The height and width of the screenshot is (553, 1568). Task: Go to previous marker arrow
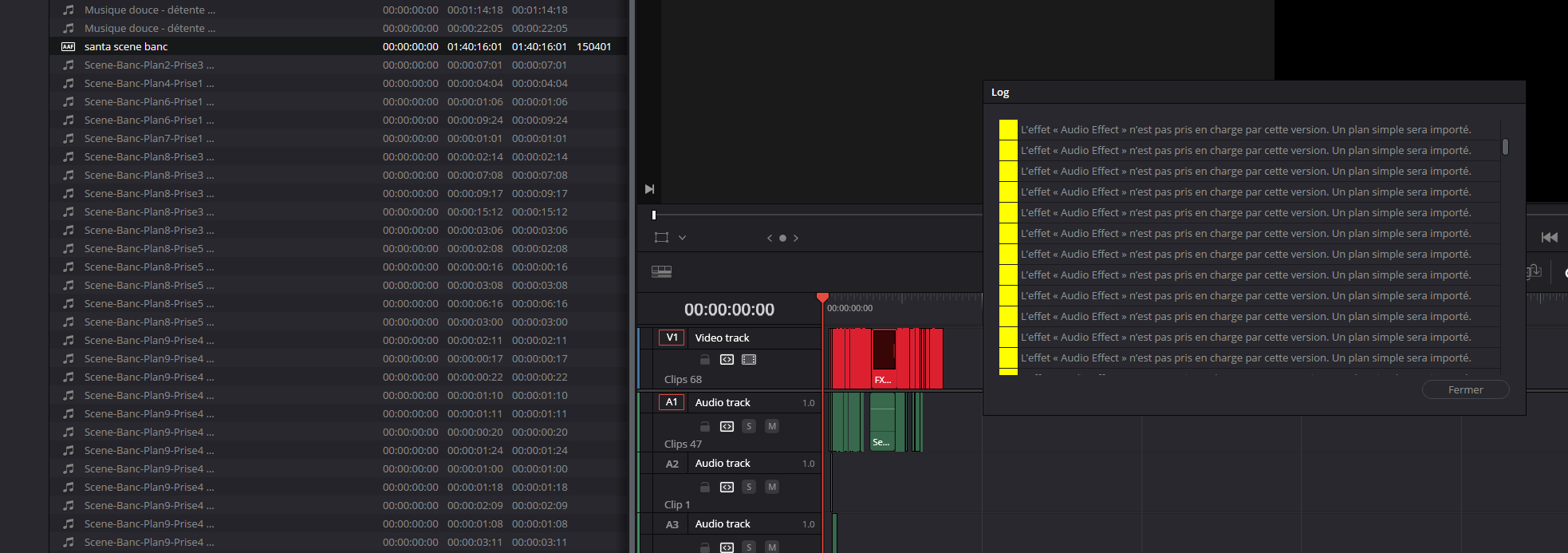coord(770,238)
